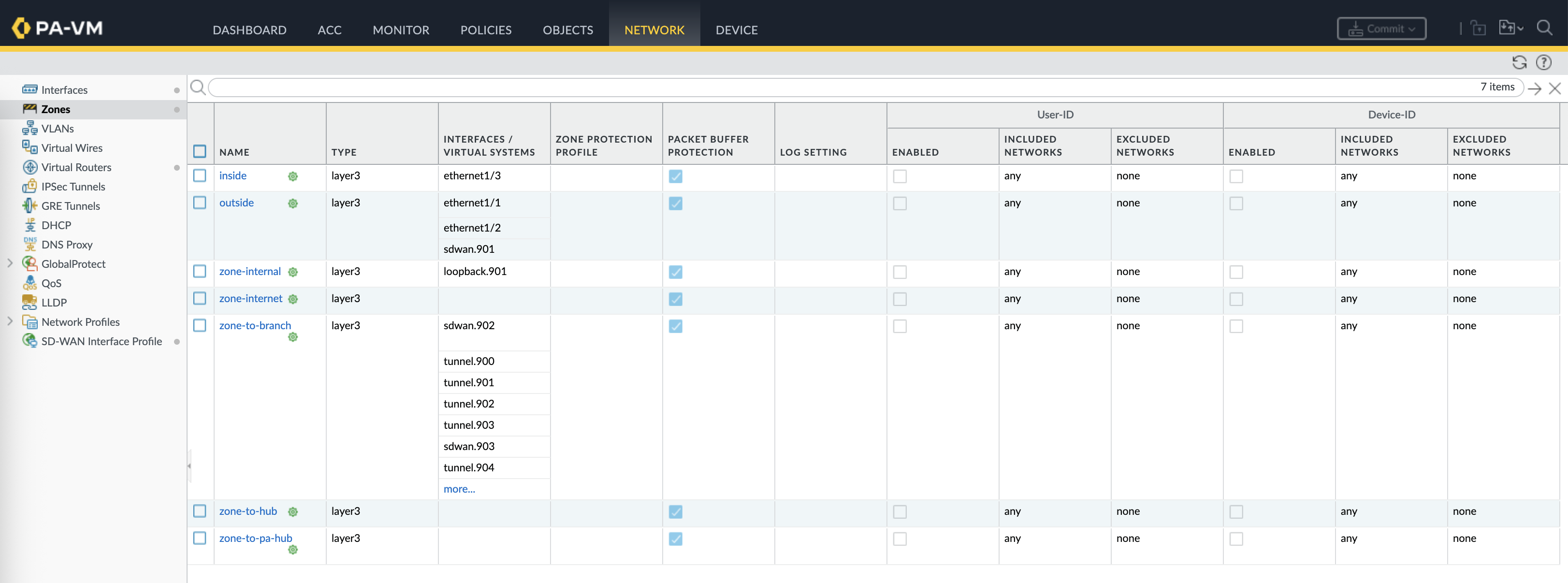Click the DNS Proxy sidebar icon

point(29,245)
